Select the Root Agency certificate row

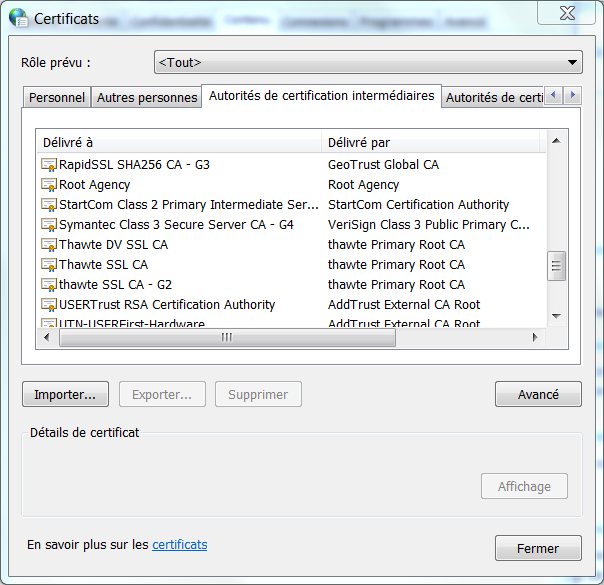(292, 185)
